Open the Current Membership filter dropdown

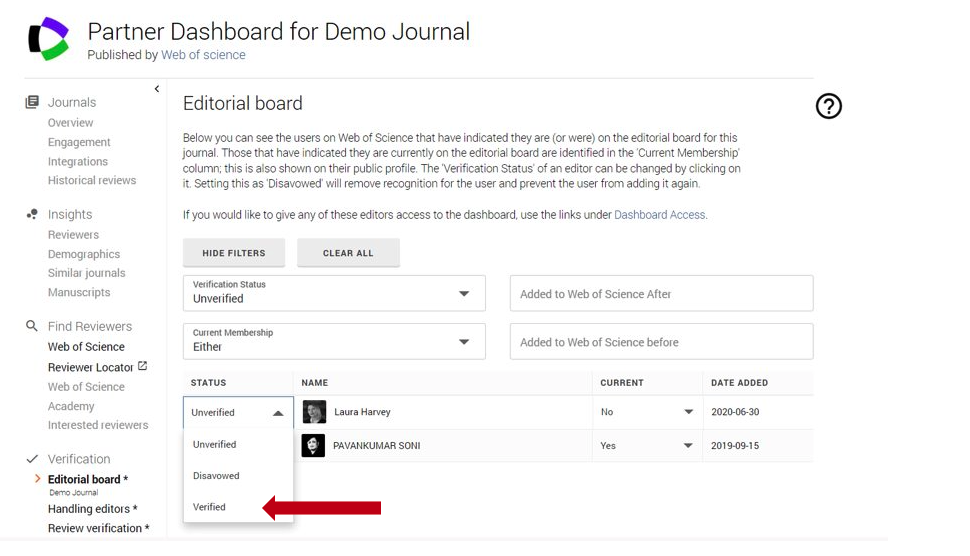click(334, 341)
